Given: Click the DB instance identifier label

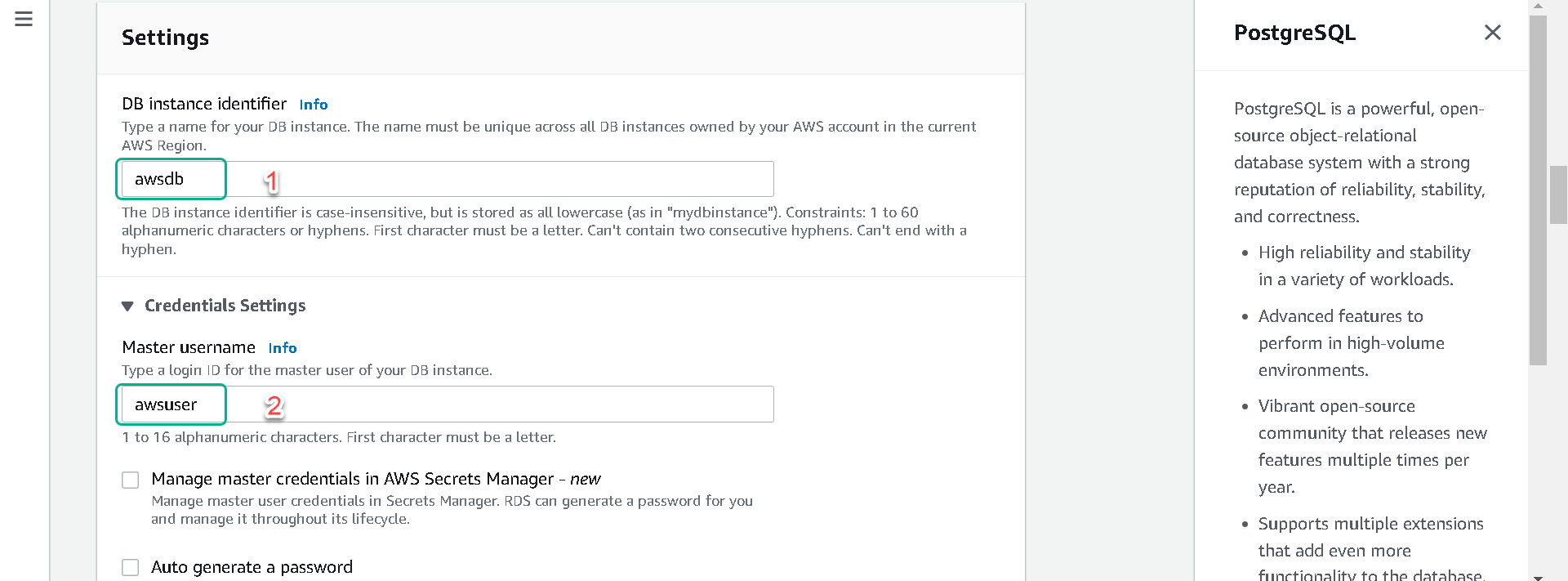Looking at the screenshot, I should pyautogui.click(x=204, y=104).
